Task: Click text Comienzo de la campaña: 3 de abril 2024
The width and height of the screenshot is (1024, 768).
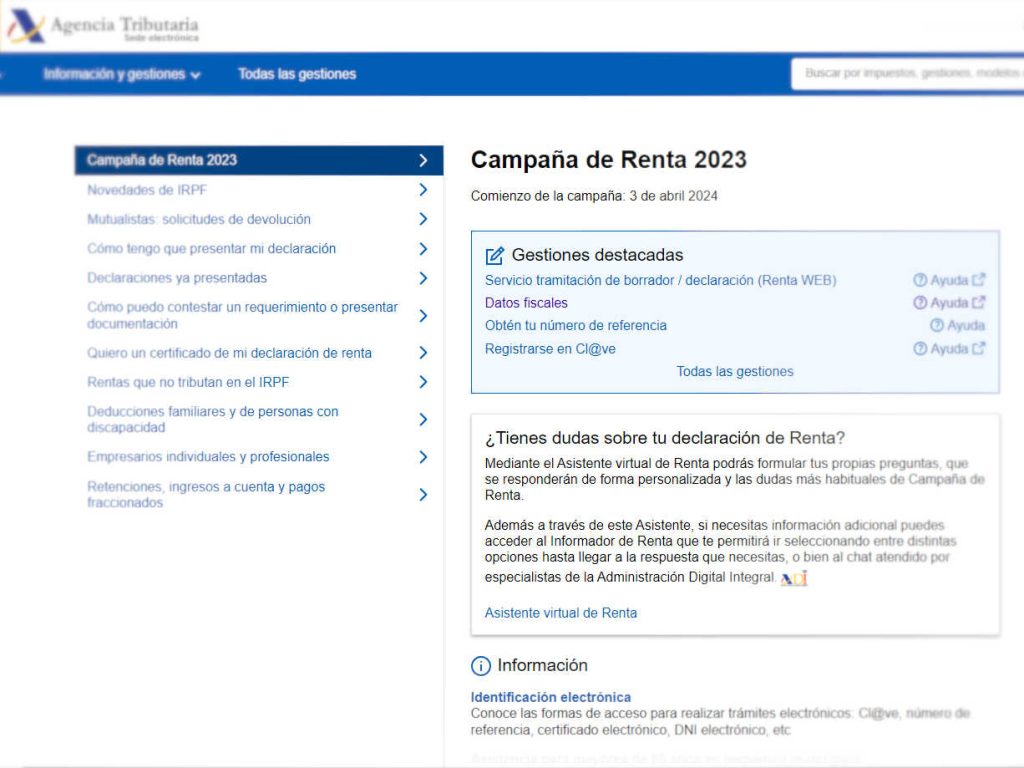Action: pos(594,197)
